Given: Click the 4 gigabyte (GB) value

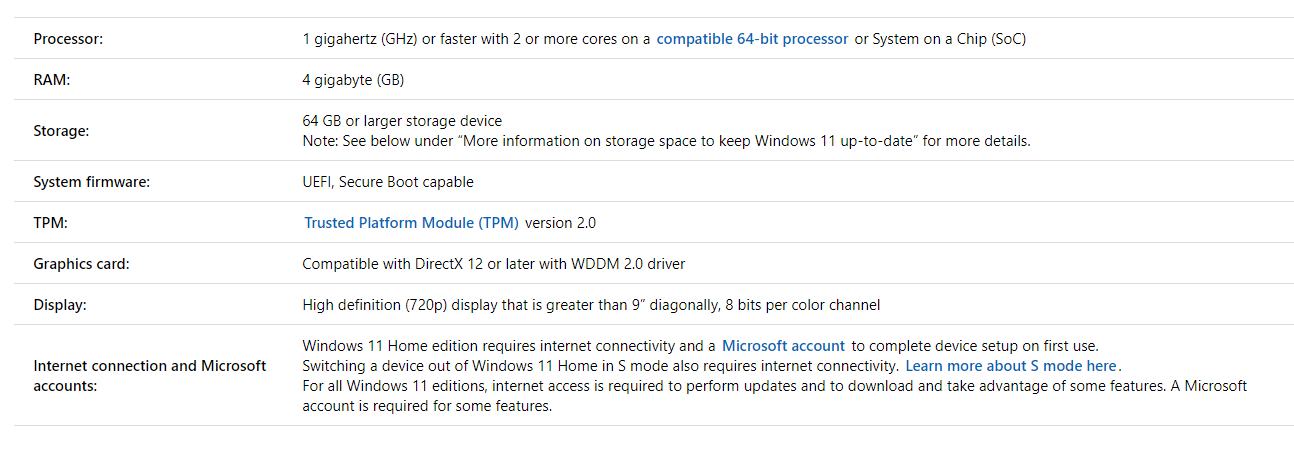Looking at the screenshot, I should (x=353, y=80).
